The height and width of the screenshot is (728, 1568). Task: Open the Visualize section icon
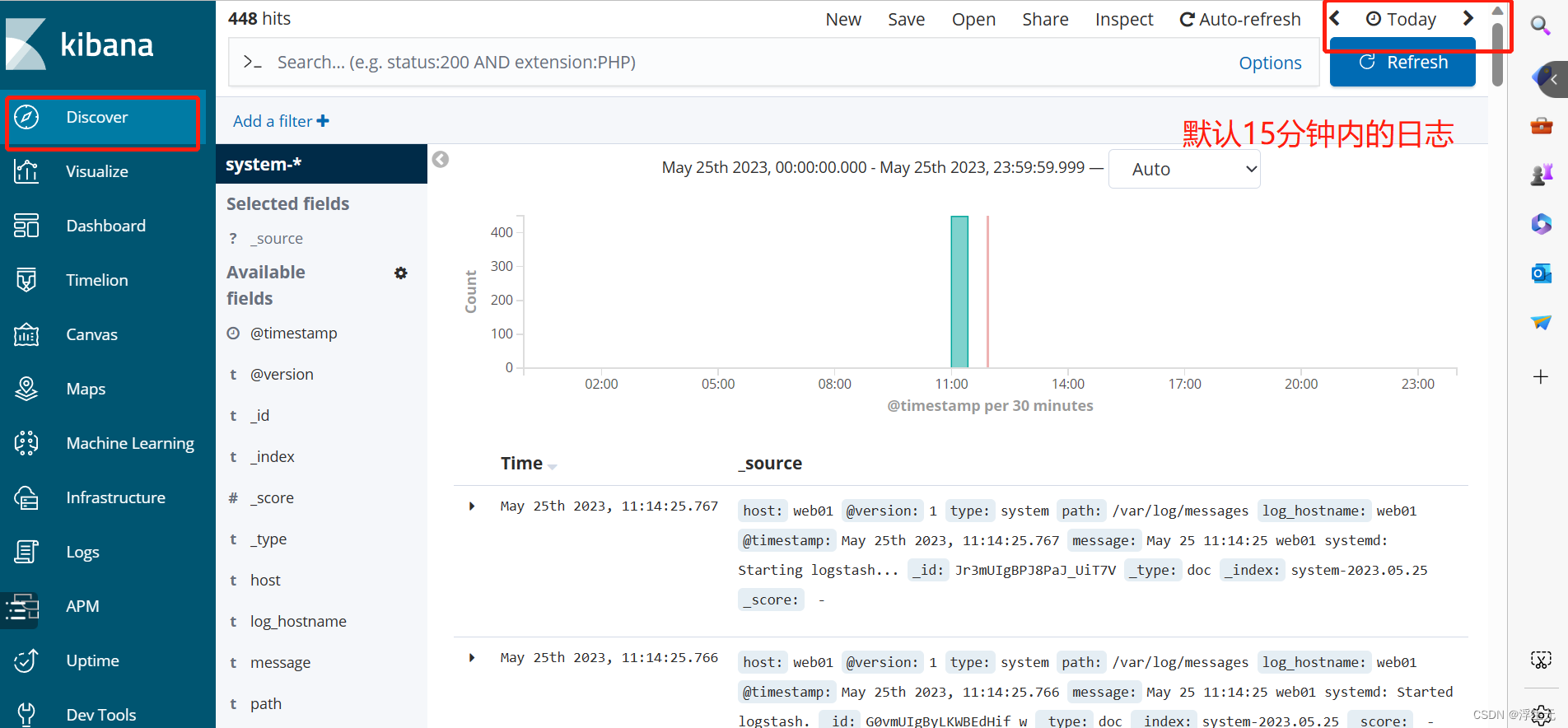coord(26,171)
